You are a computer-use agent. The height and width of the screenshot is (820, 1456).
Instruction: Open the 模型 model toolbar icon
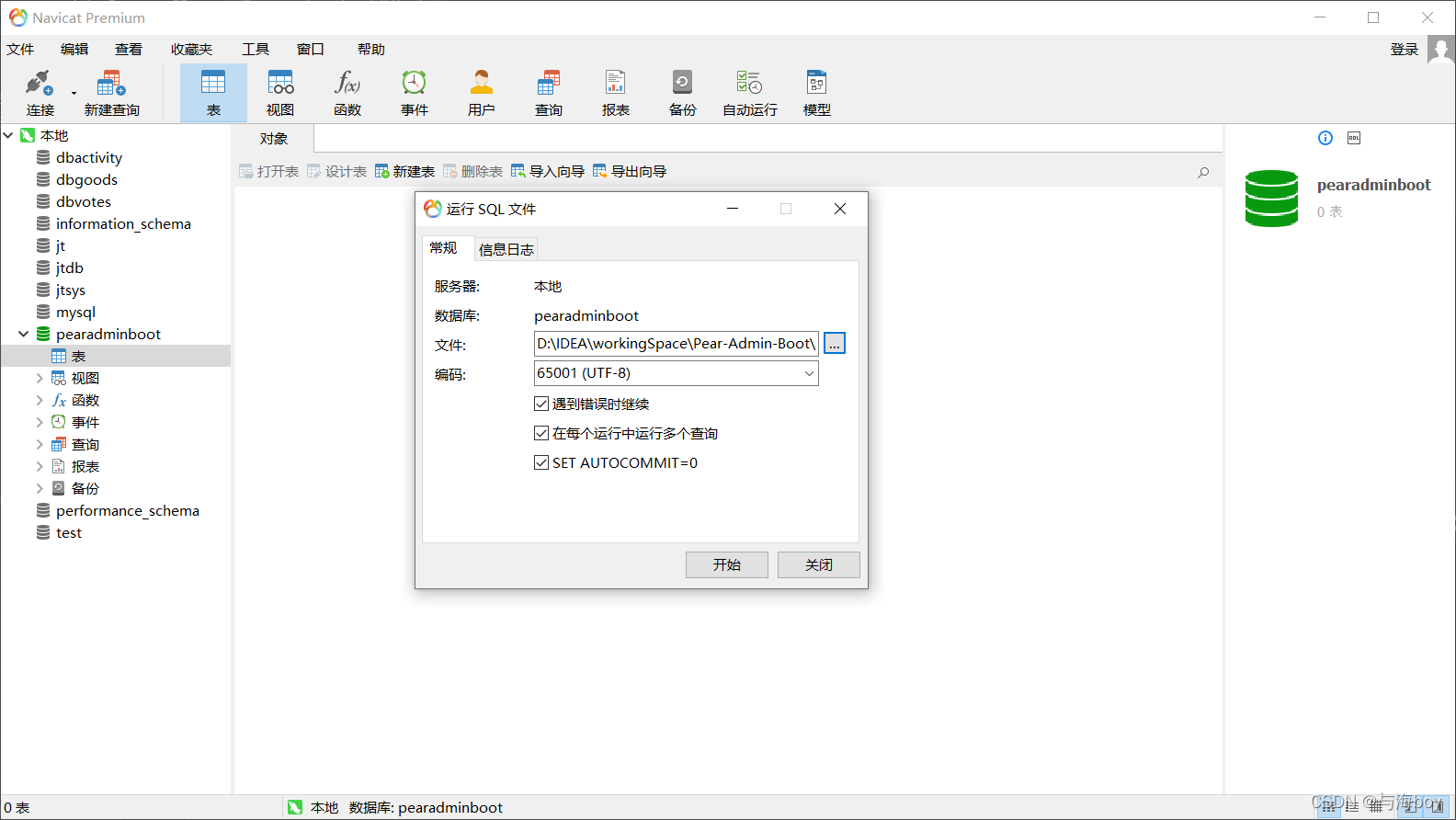(x=817, y=93)
